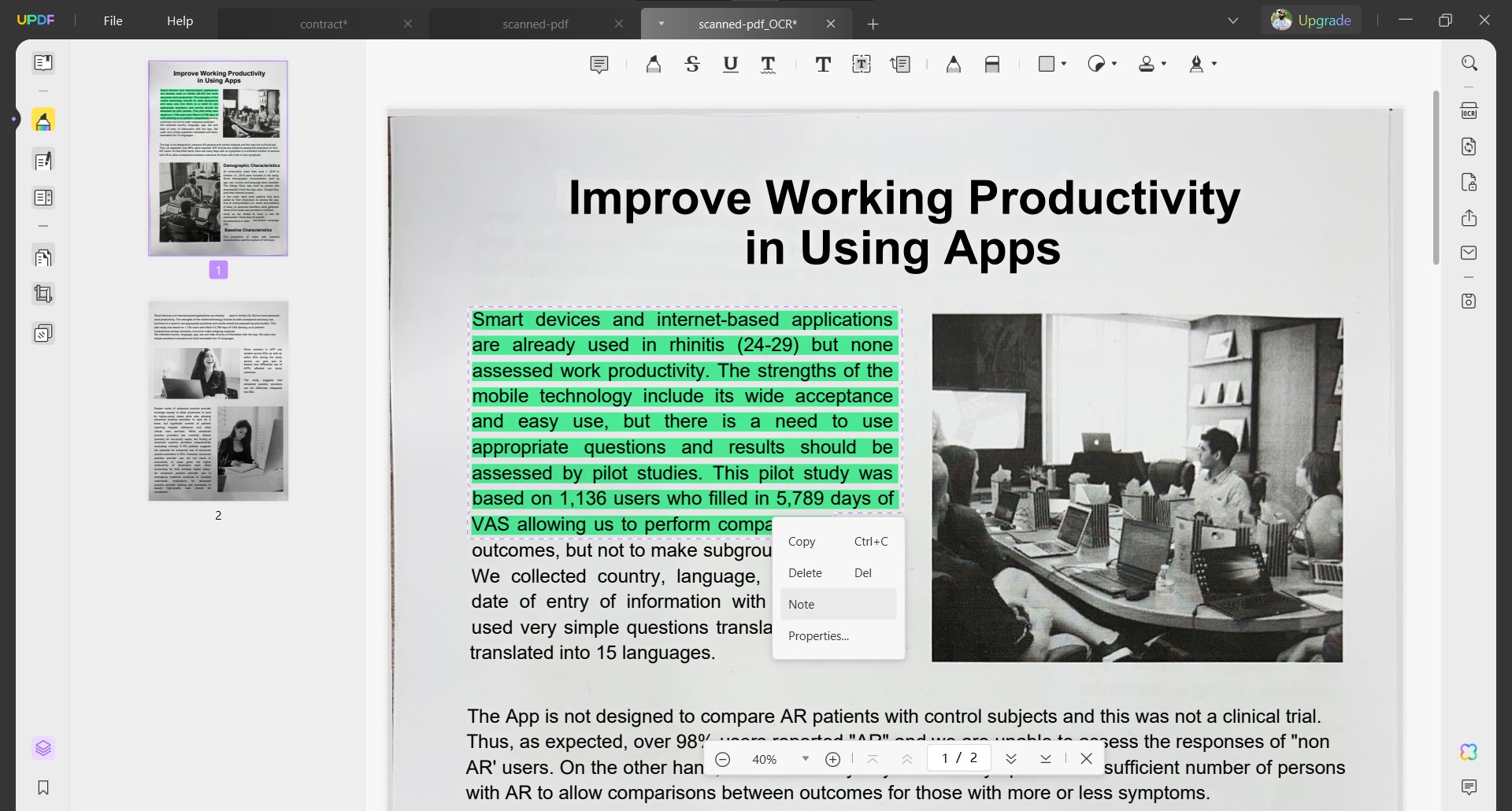Open the File menu
Viewport: 1512px width, 811px height.
(113, 20)
